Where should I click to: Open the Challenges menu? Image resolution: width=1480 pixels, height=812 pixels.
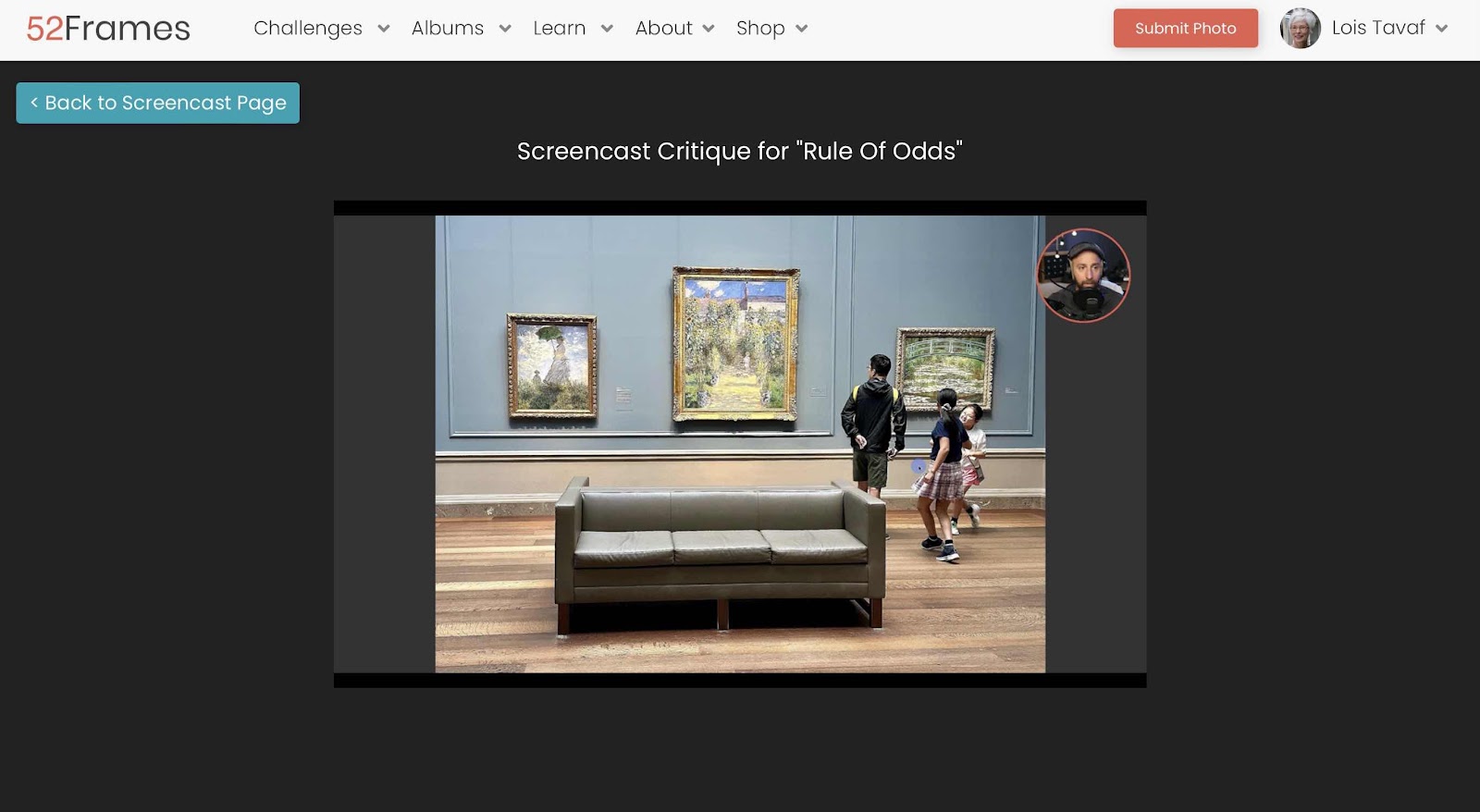308,29
